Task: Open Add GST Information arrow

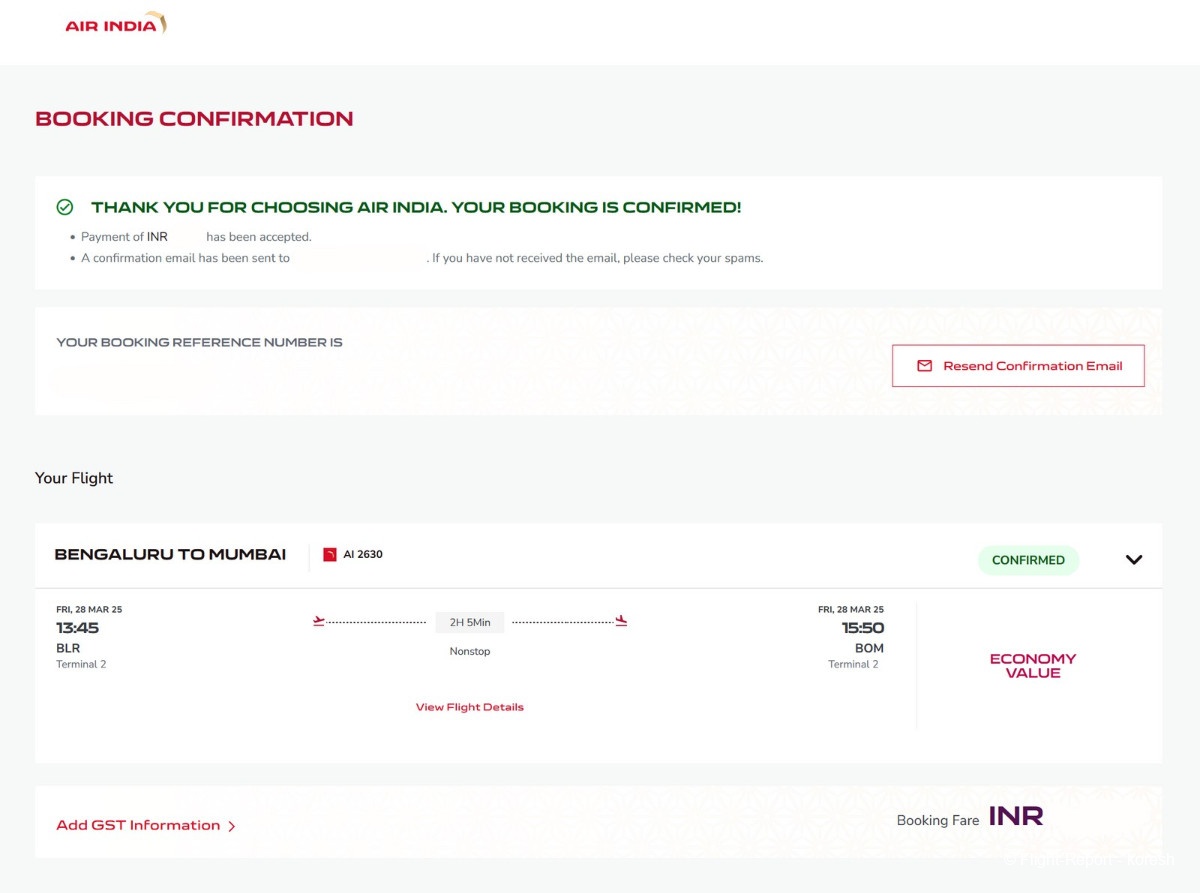Action: (x=232, y=826)
